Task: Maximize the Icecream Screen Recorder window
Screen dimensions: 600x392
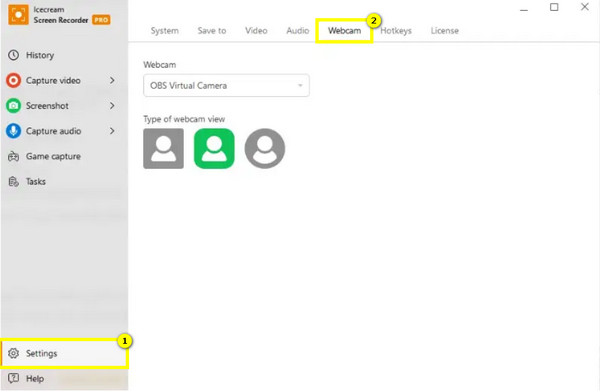Action: [554, 7]
